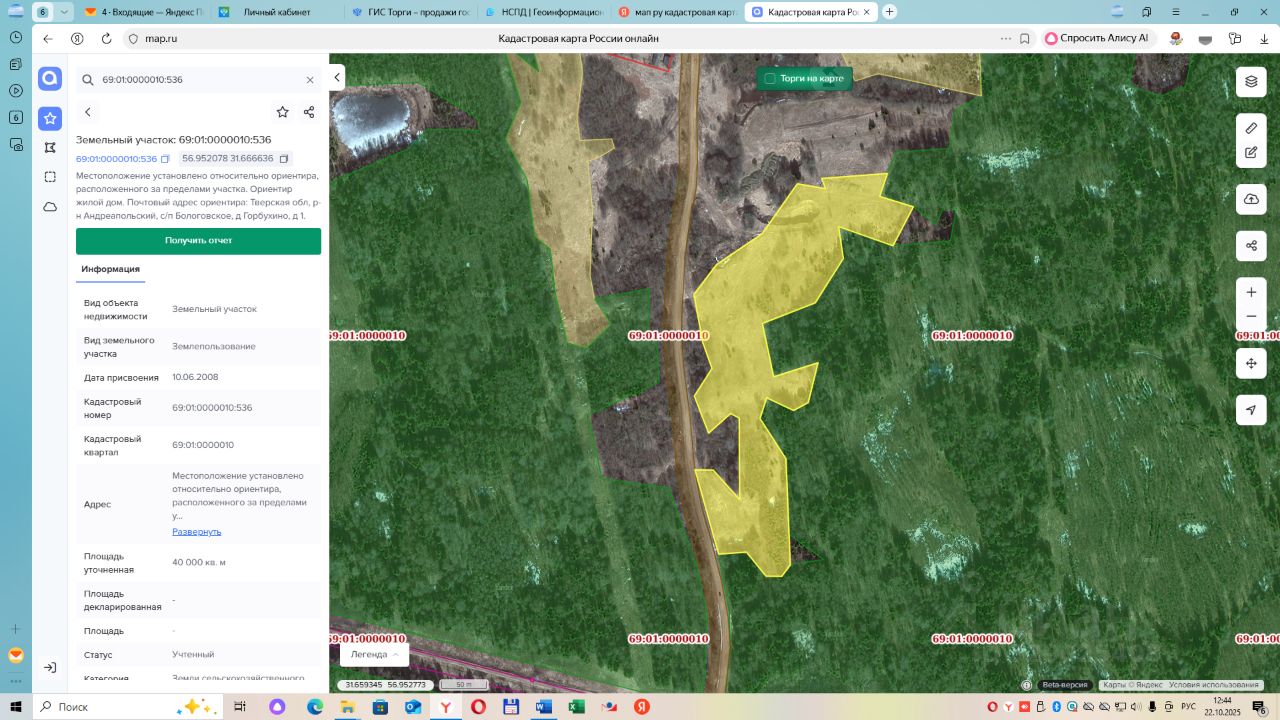Screen dimensions: 1280x720
Task: Open the map layers panel
Action: point(1251,81)
